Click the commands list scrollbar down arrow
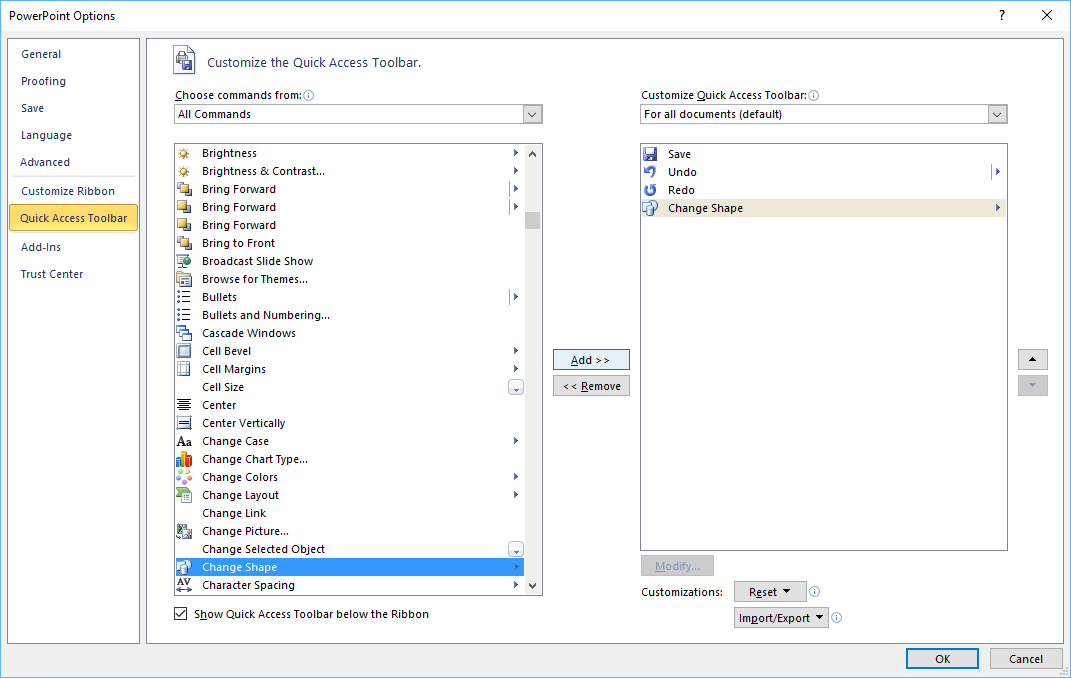 click(x=532, y=586)
